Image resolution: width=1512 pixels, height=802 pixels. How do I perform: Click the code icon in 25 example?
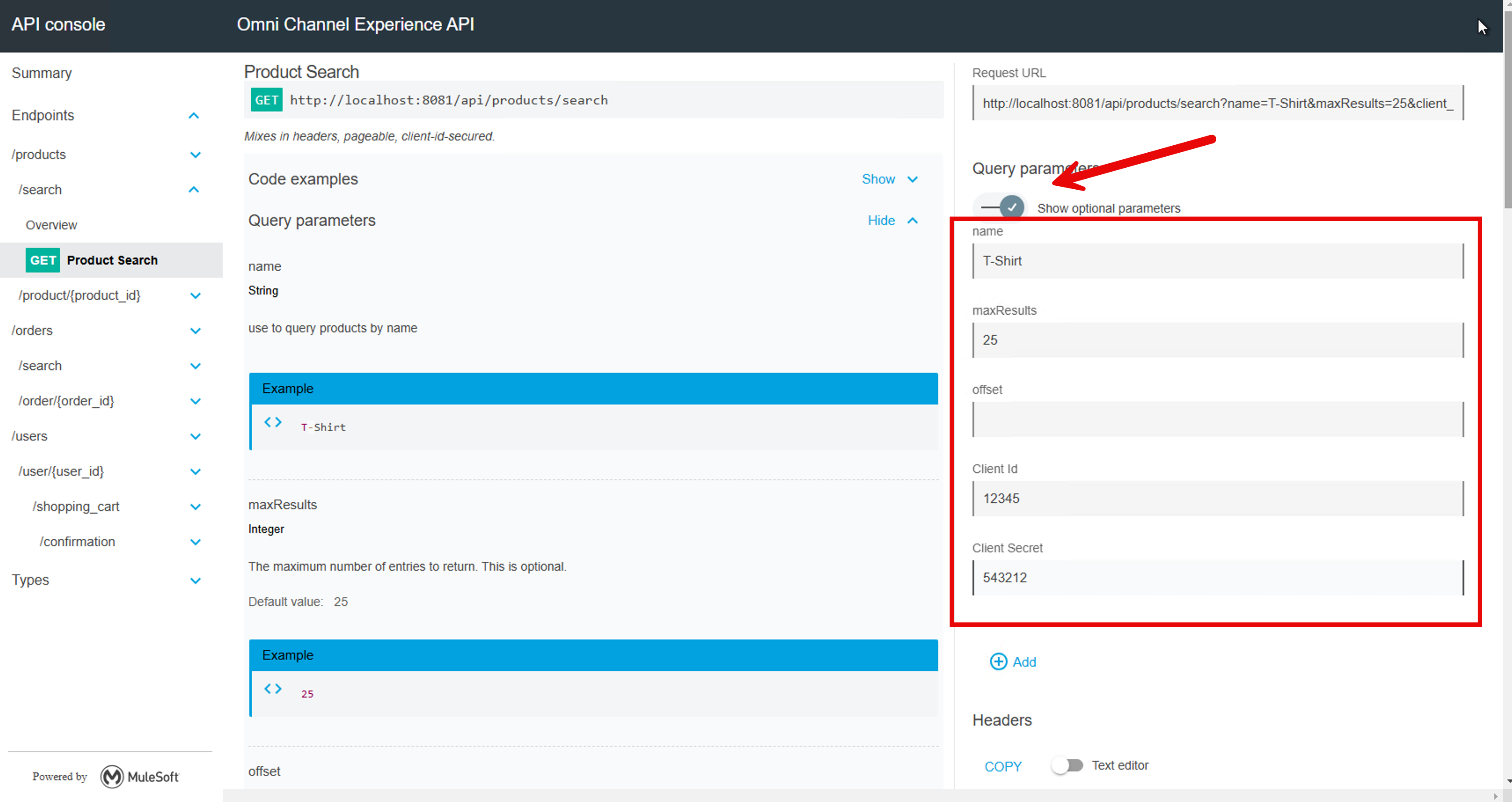click(273, 688)
